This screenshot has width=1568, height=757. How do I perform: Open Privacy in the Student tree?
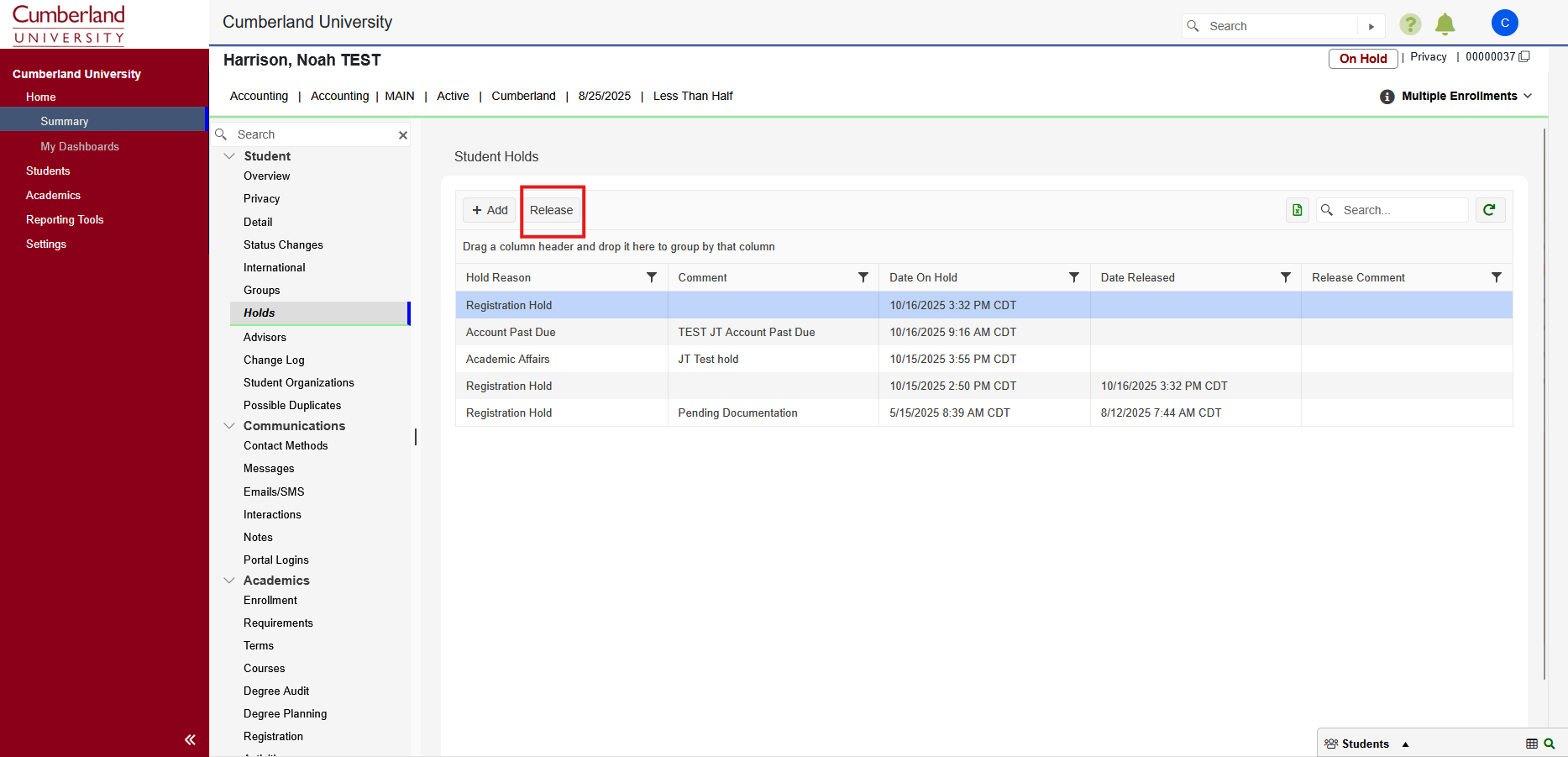tap(262, 198)
